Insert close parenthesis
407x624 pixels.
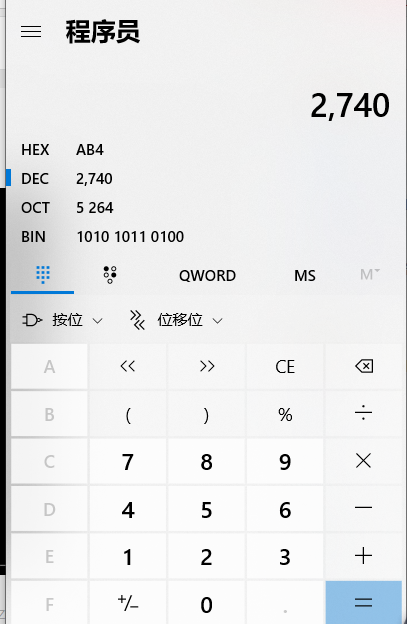point(207,414)
